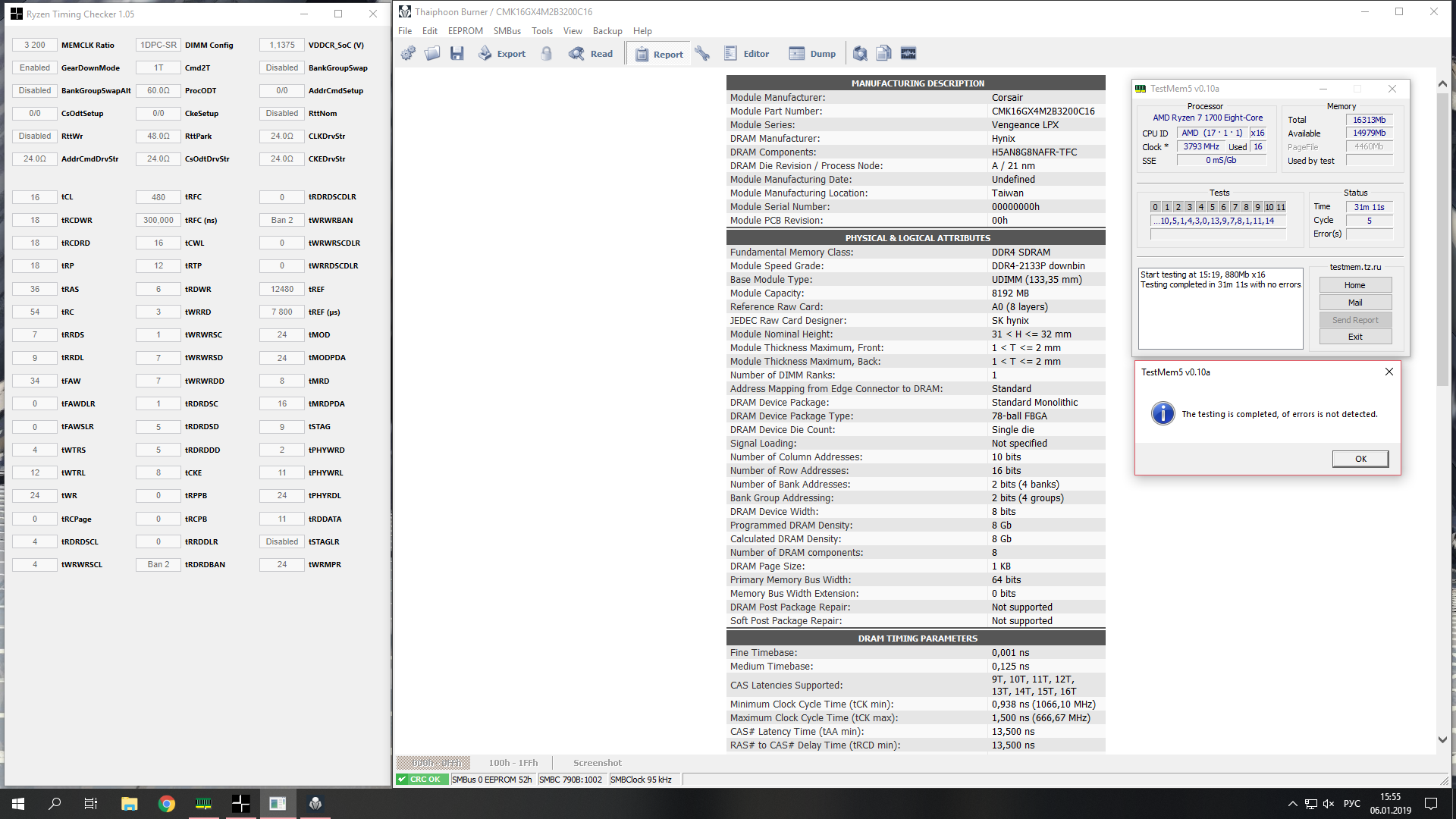Switch to the 100h - 1FFh tab
The height and width of the screenshot is (819, 1456).
pyautogui.click(x=513, y=763)
